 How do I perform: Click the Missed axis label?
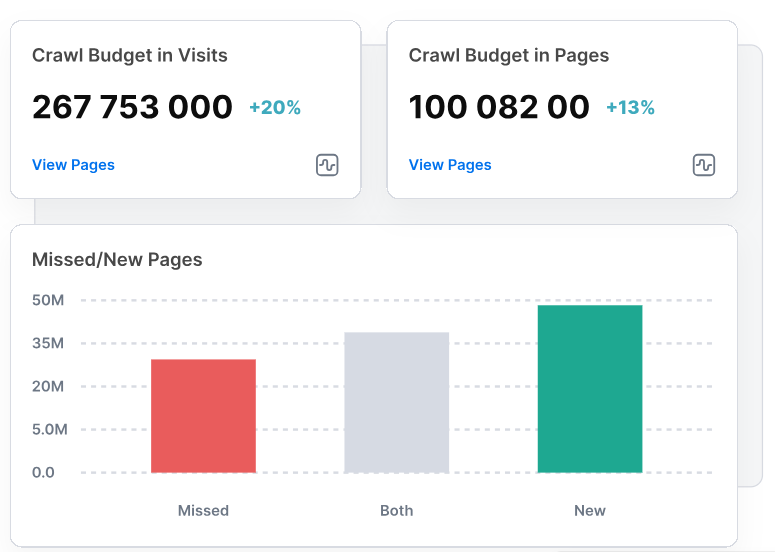[x=203, y=510]
